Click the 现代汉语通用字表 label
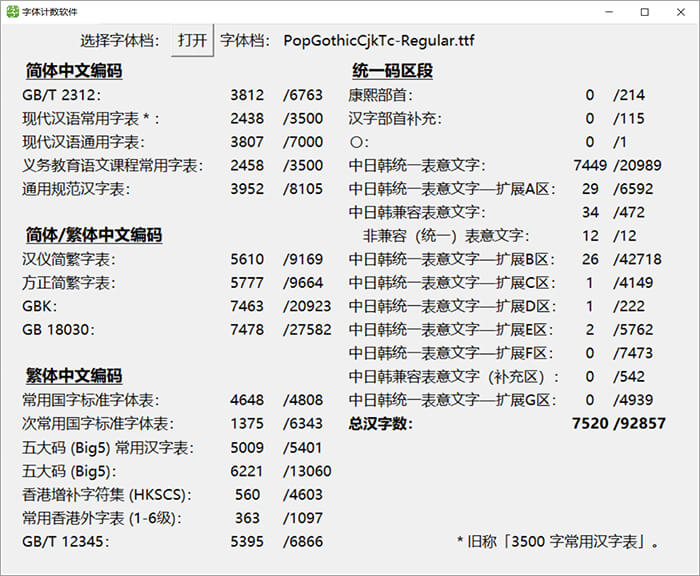 (x=83, y=142)
